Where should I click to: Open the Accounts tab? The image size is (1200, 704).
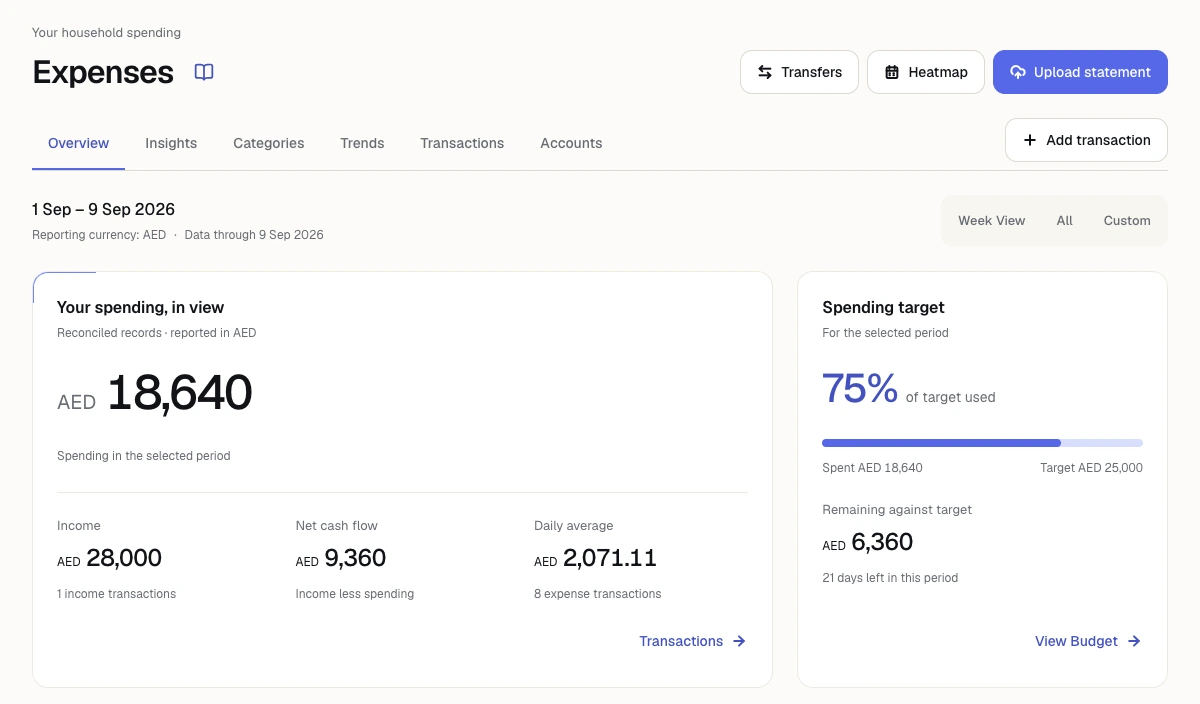[571, 143]
